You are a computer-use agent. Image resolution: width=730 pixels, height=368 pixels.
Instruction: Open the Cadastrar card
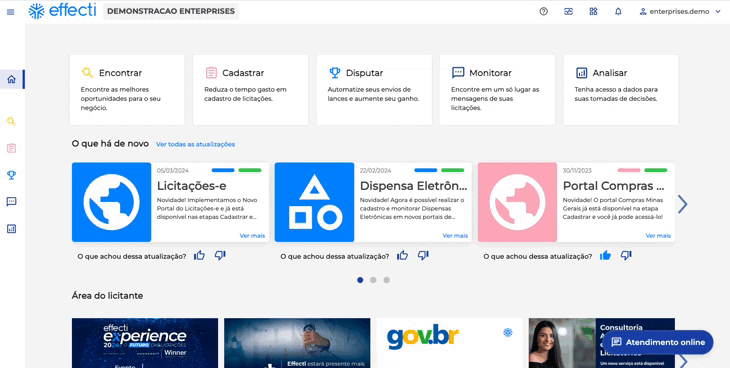point(250,90)
